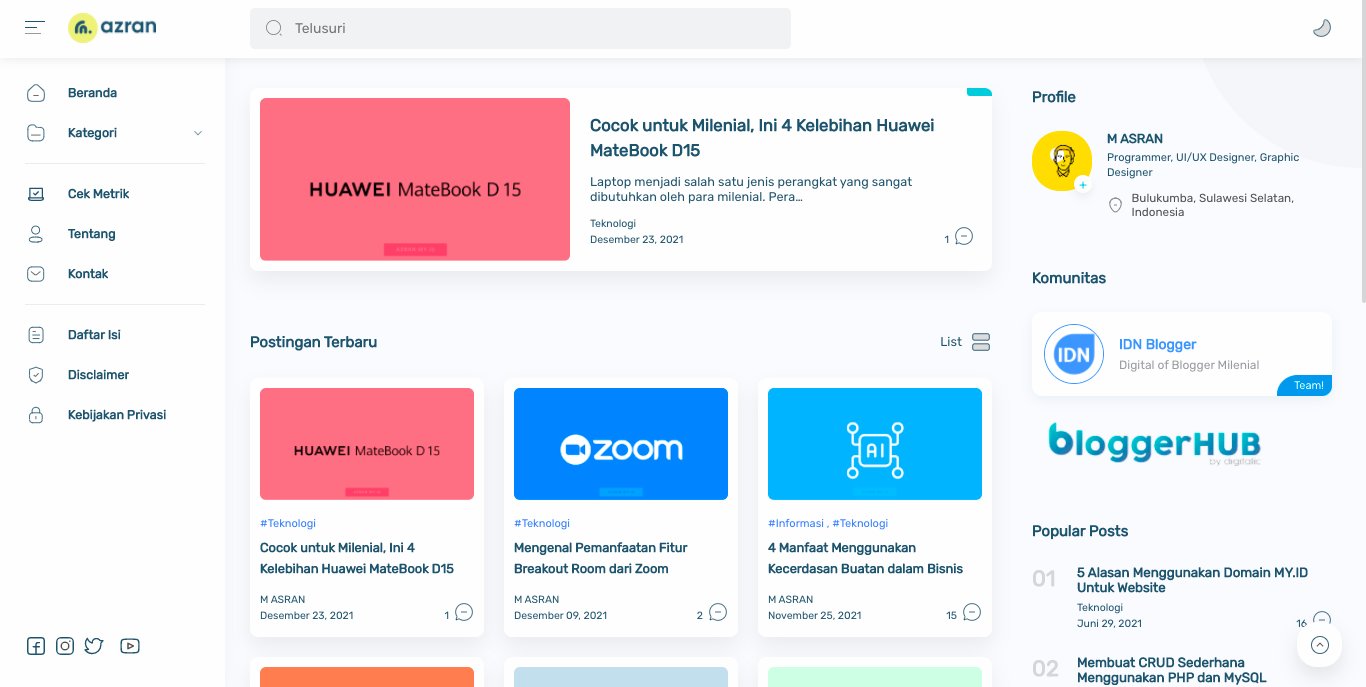
Task: Open the Daftar Isi page
Action: [x=94, y=335]
